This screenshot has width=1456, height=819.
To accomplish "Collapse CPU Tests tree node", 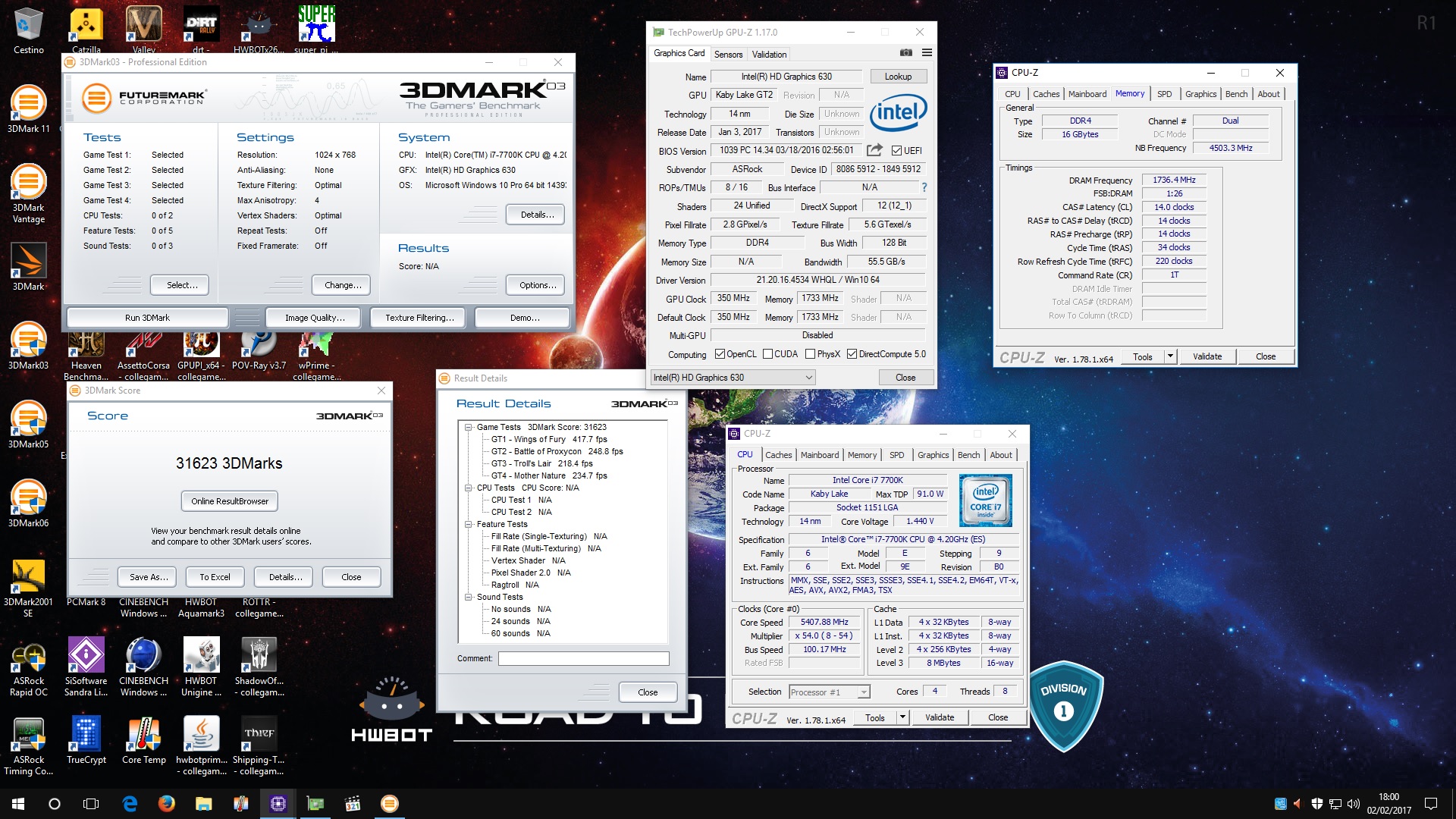I will click(x=469, y=488).
